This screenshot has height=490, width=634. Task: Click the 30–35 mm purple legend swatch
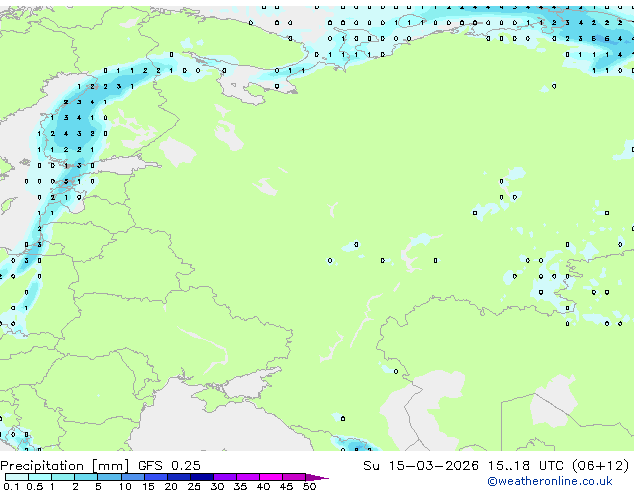tap(225, 477)
